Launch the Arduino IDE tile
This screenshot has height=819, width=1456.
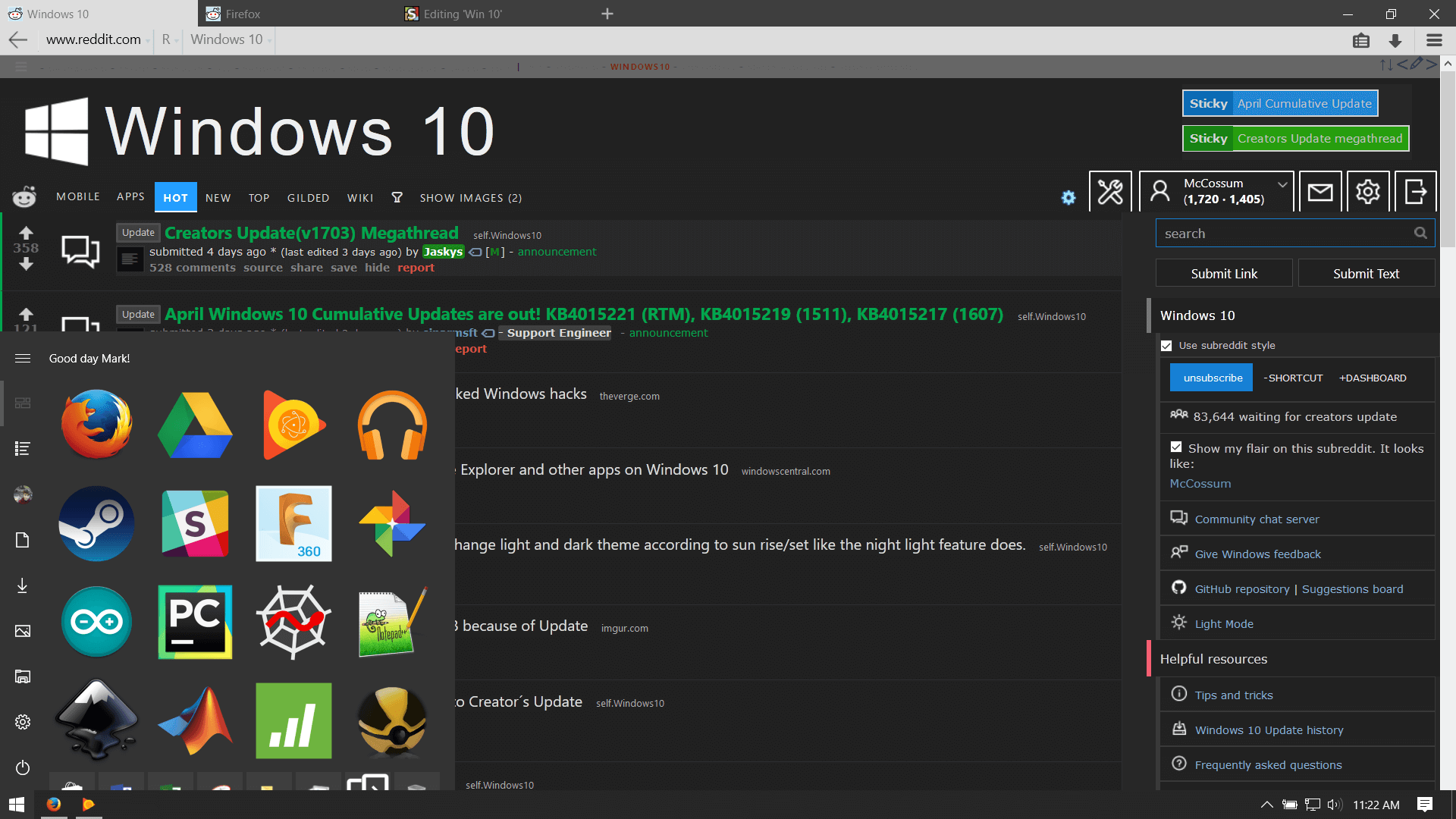click(96, 622)
